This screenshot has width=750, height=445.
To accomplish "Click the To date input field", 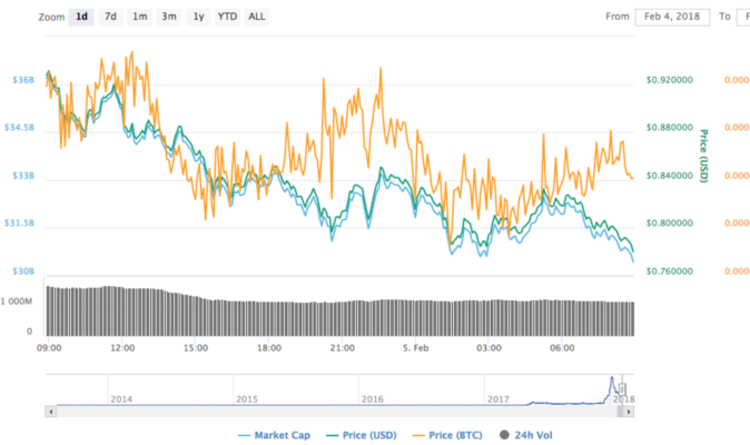I will pos(740,17).
